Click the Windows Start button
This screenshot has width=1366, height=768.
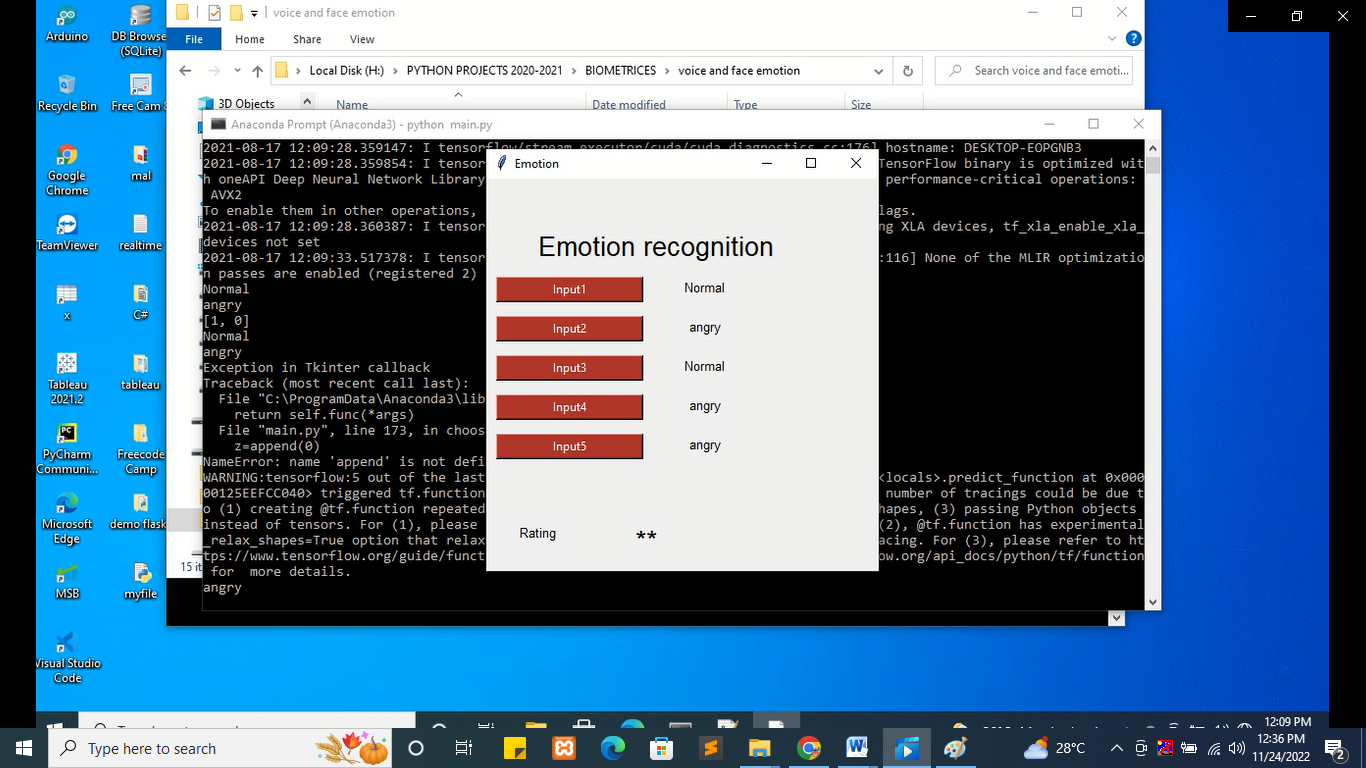click(24, 748)
